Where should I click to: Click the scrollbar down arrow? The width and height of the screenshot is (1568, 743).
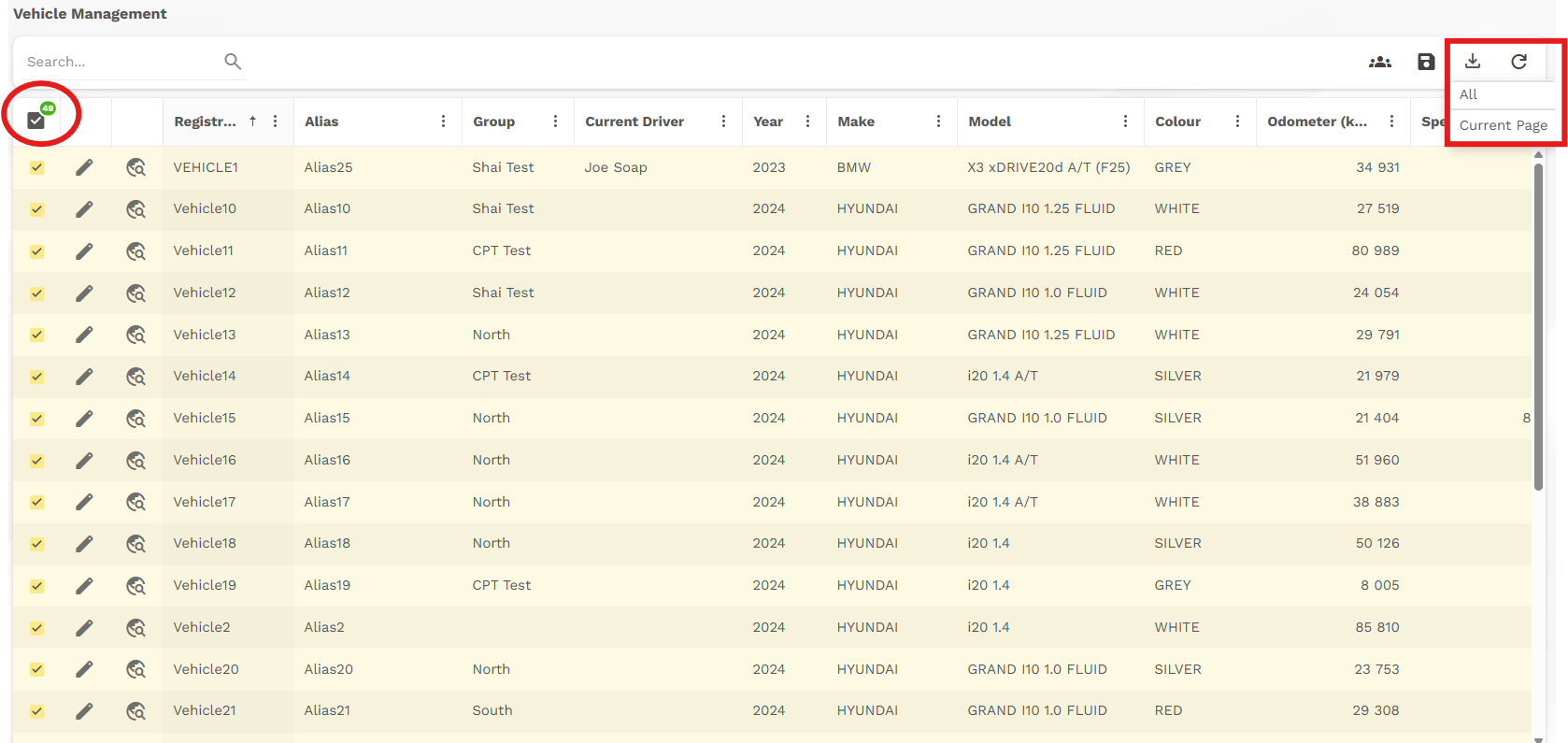[1538, 738]
